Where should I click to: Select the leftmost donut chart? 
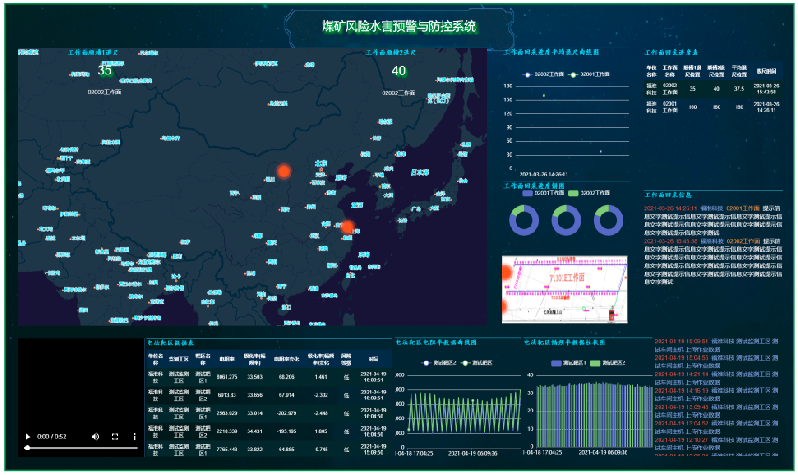click(523, 219)
